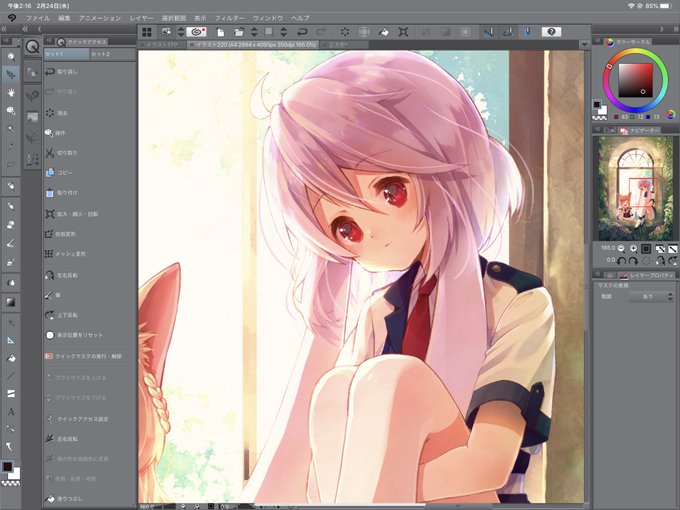The height and width of the screenshot is (510, 680).
Task: Open file via folder icon in command bar
Action: [239, 32]
